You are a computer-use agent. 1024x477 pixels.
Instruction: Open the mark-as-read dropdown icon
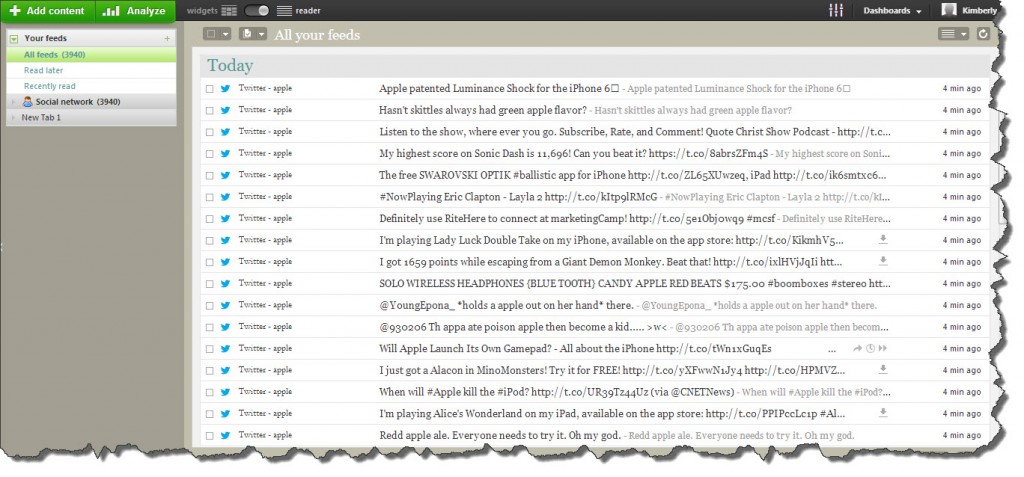(x=253, y=34)
